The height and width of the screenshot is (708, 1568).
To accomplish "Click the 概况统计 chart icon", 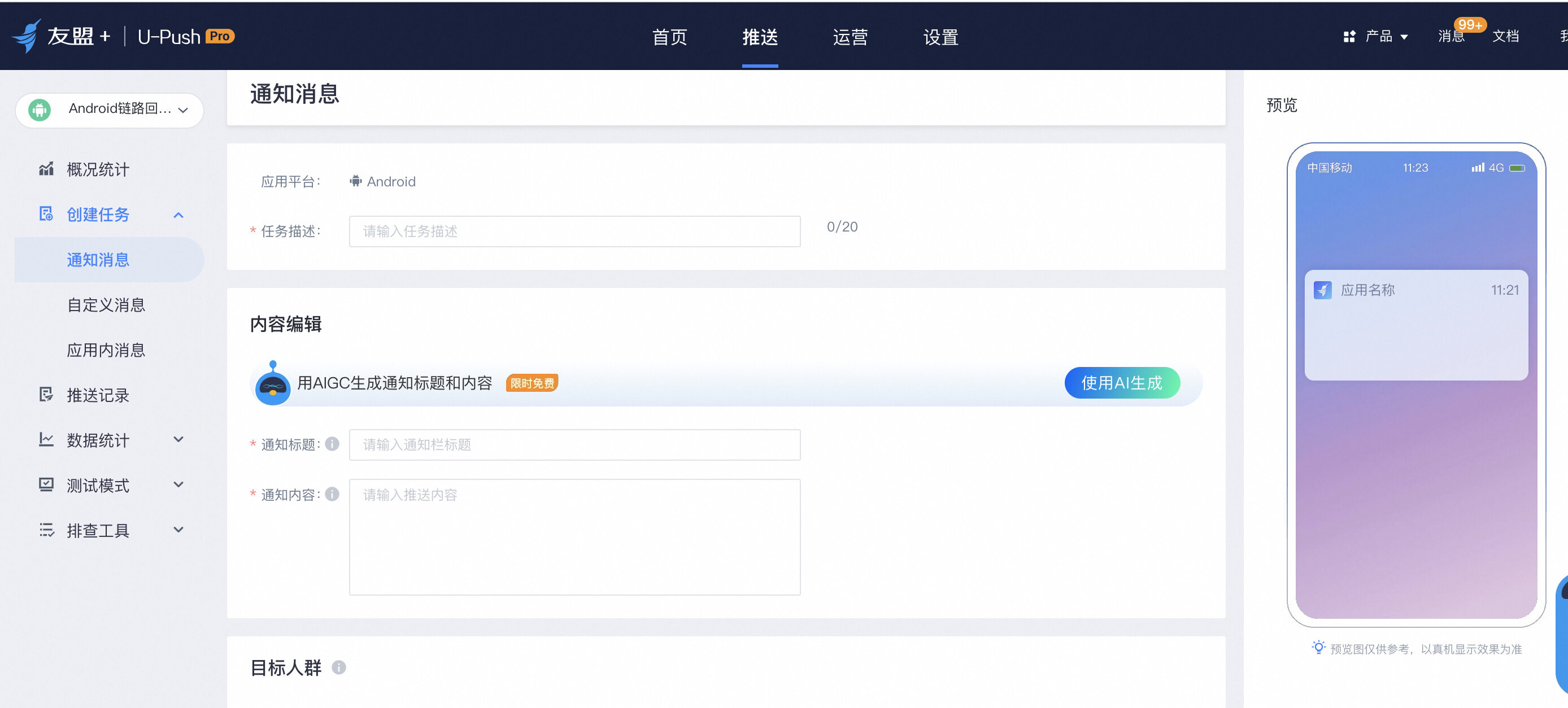I will point(46,168).
